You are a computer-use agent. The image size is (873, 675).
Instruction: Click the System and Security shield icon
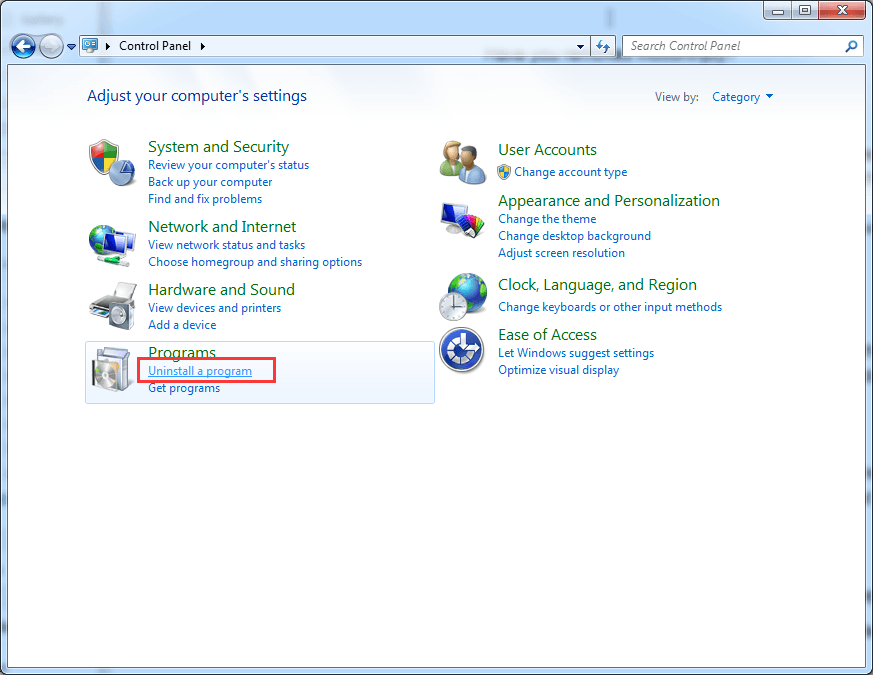[x=112, y=163]
